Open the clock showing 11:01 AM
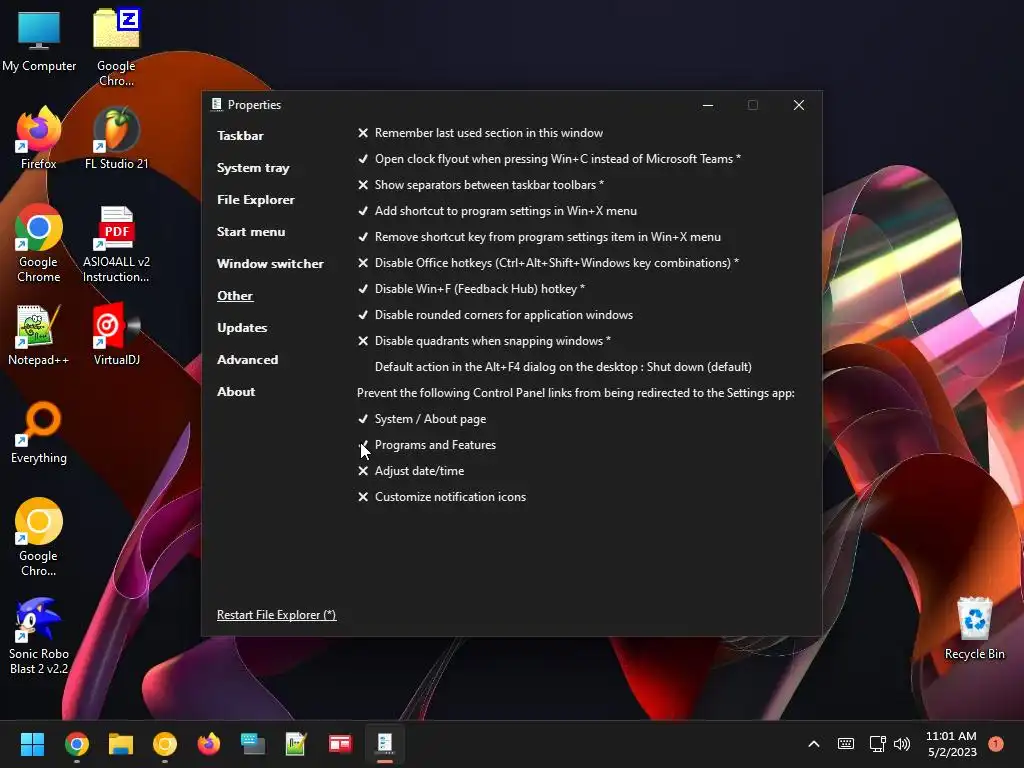The height and width of the screenshot is (768, 1024). tap(952, 744)
